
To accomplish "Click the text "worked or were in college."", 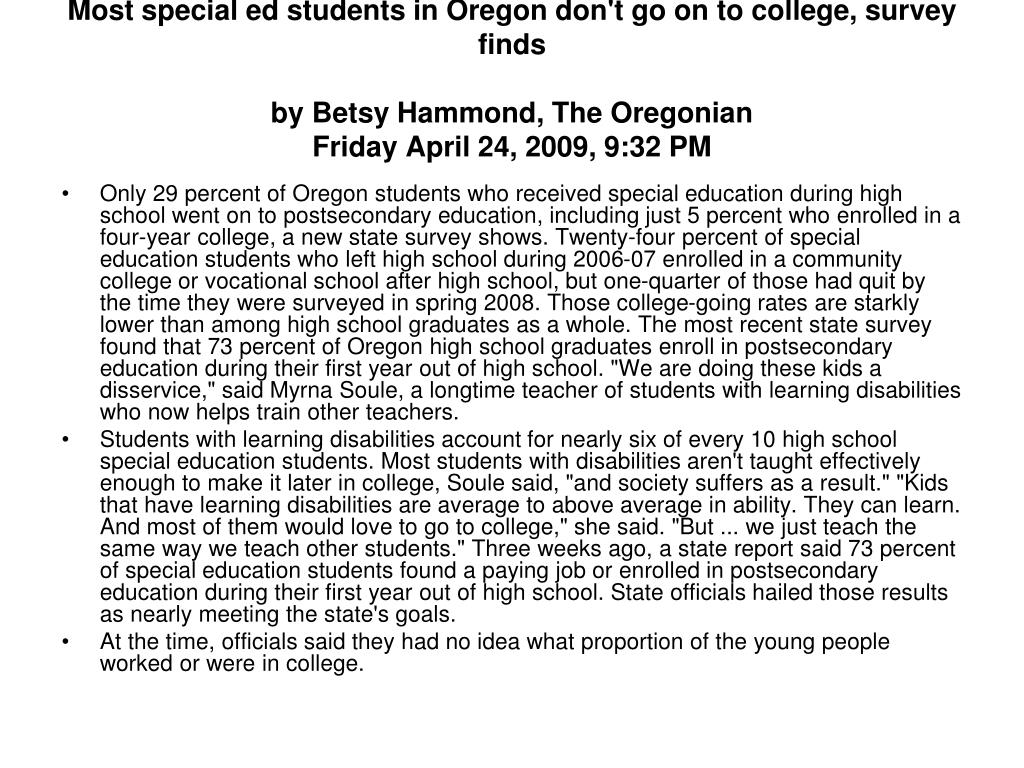I will [x=232, y=664].
